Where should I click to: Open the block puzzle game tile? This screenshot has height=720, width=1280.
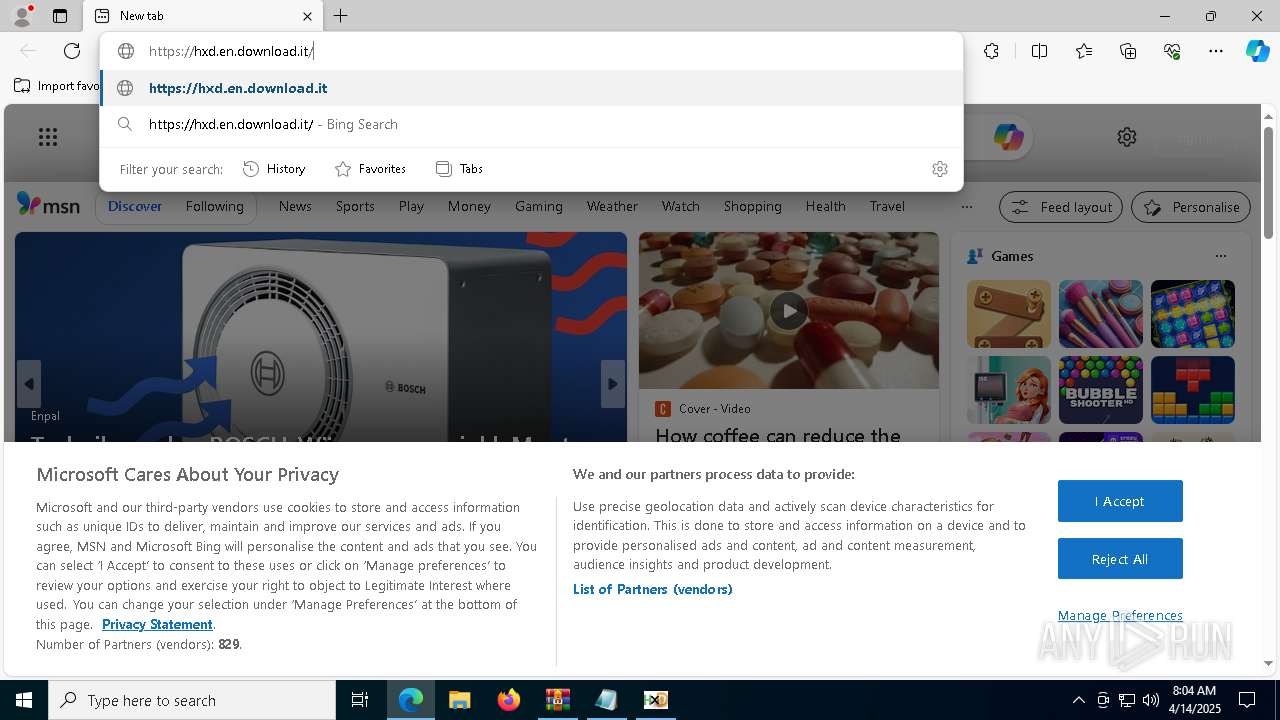[x=1193, y=390]
